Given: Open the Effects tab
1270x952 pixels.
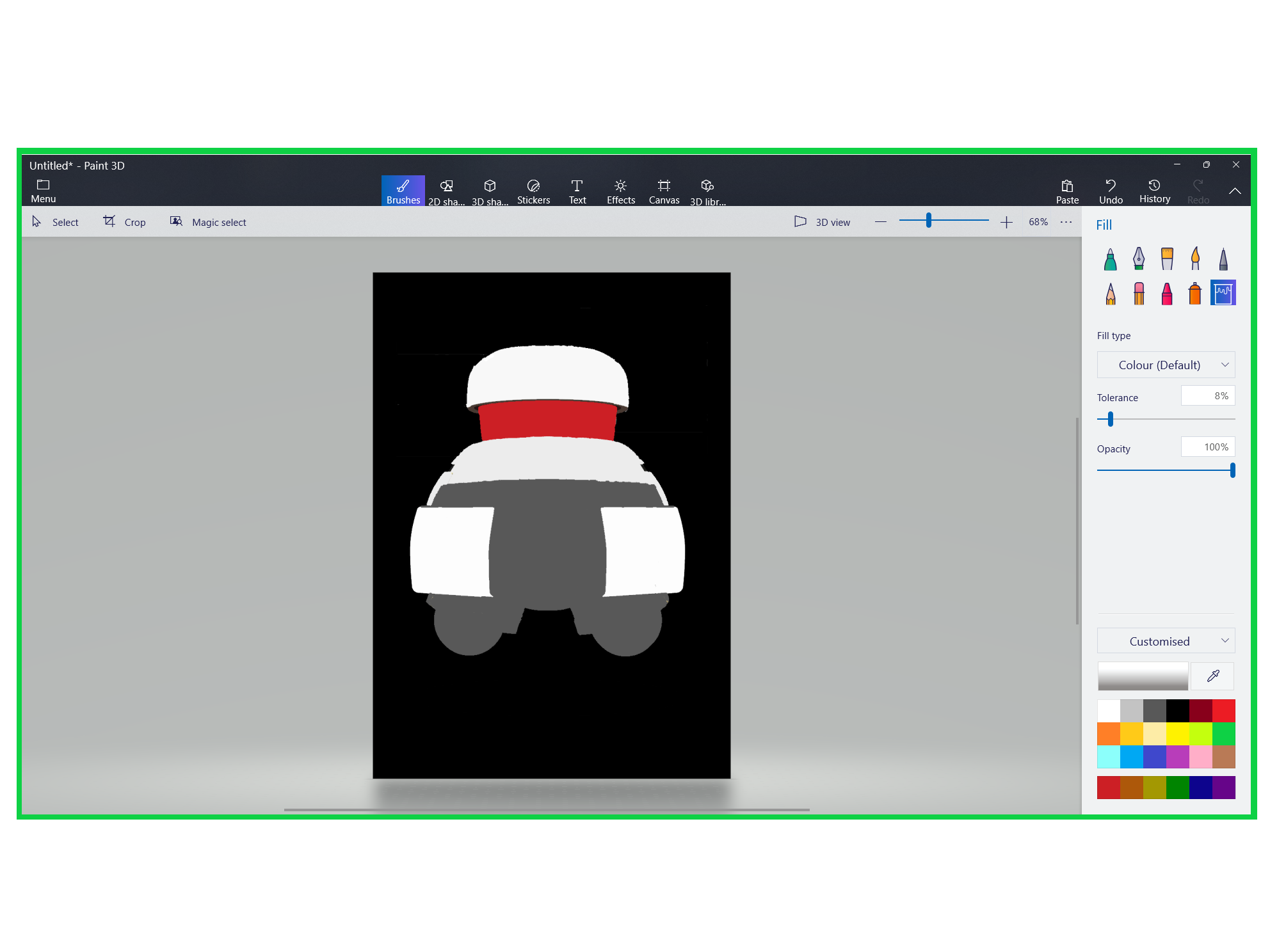Looking at the screenshot, I should tap(621, 191).
